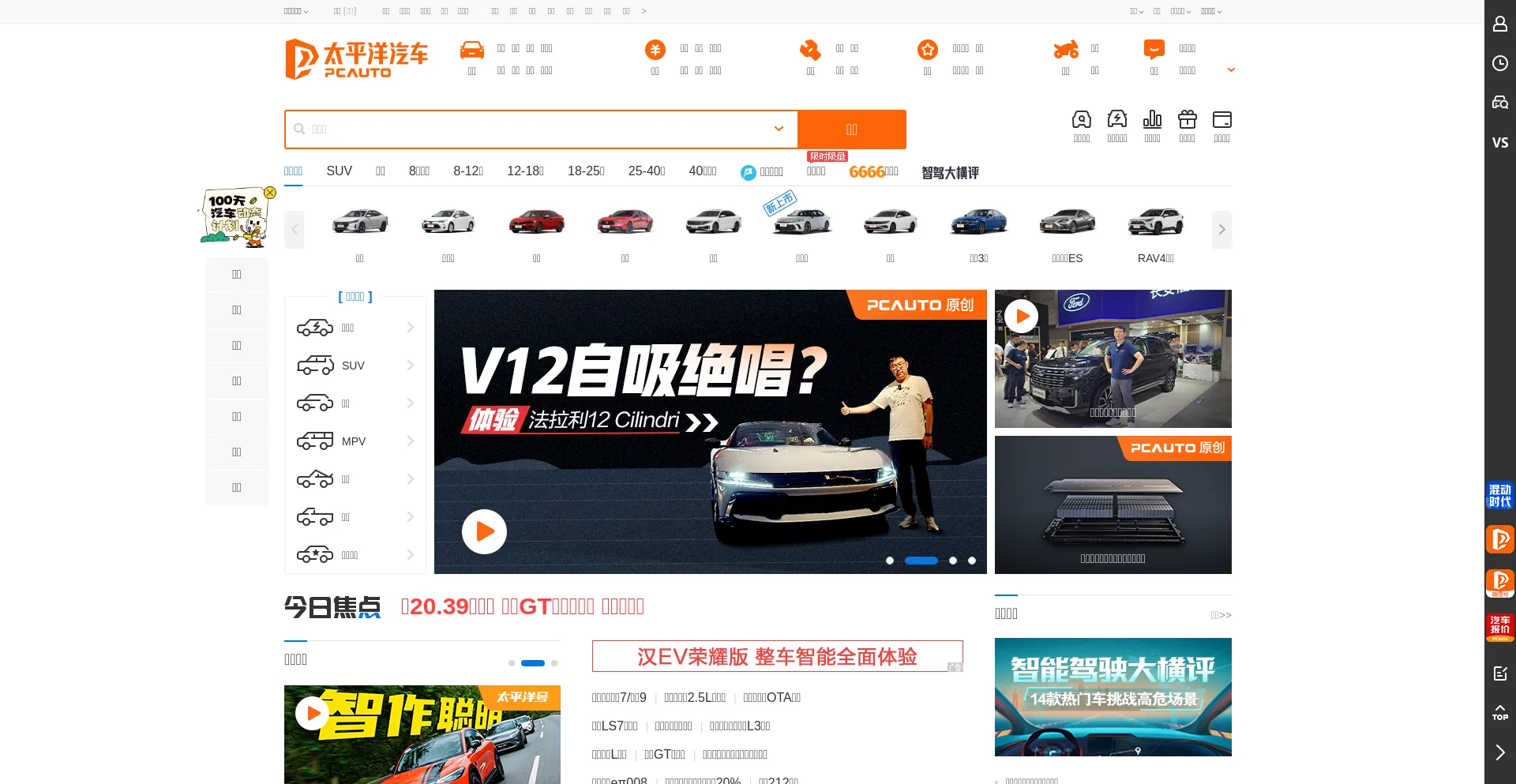Open the 2.5L news link
This screenshot has height=784, width=1516.
[x=695, y=697]
